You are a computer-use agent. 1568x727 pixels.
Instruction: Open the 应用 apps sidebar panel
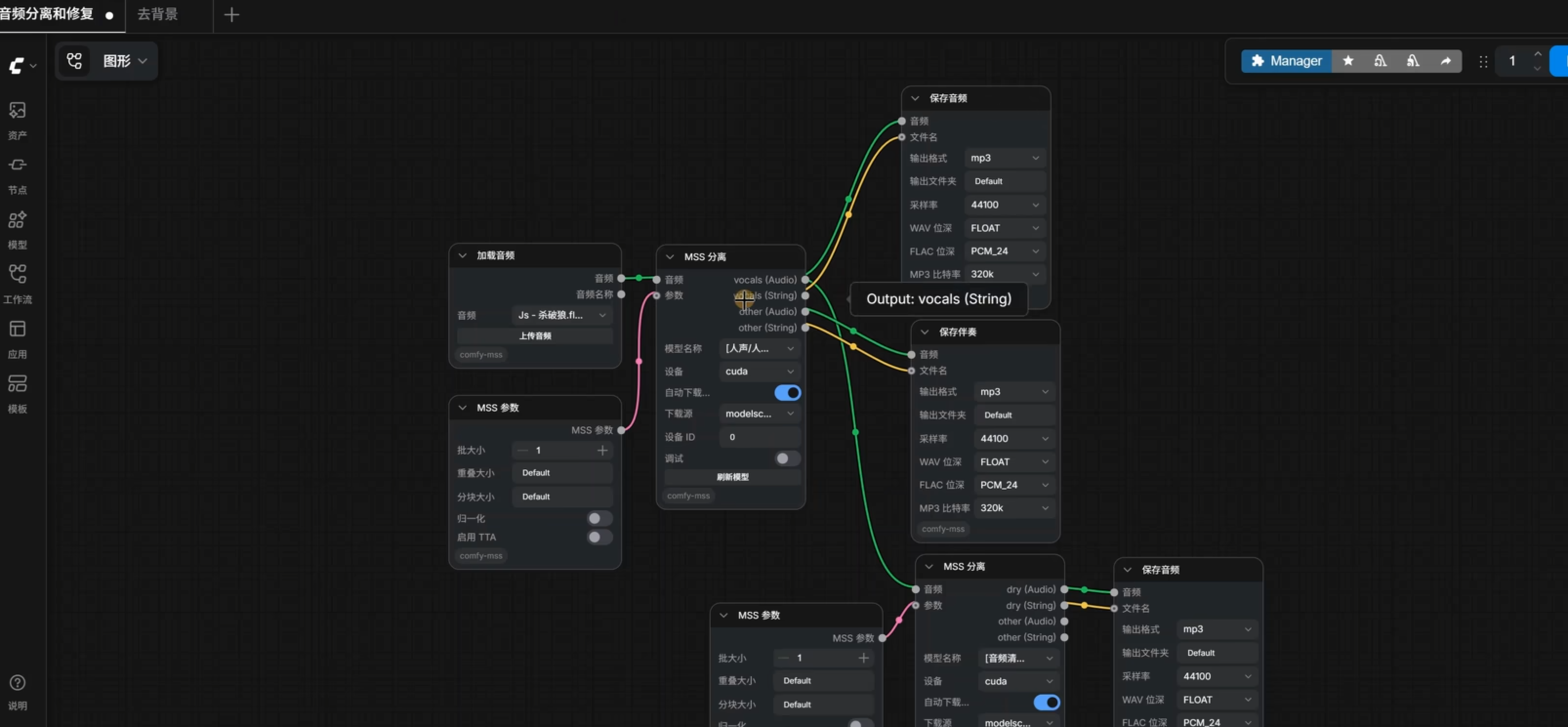pyautogui.click(x=17, y=340)
